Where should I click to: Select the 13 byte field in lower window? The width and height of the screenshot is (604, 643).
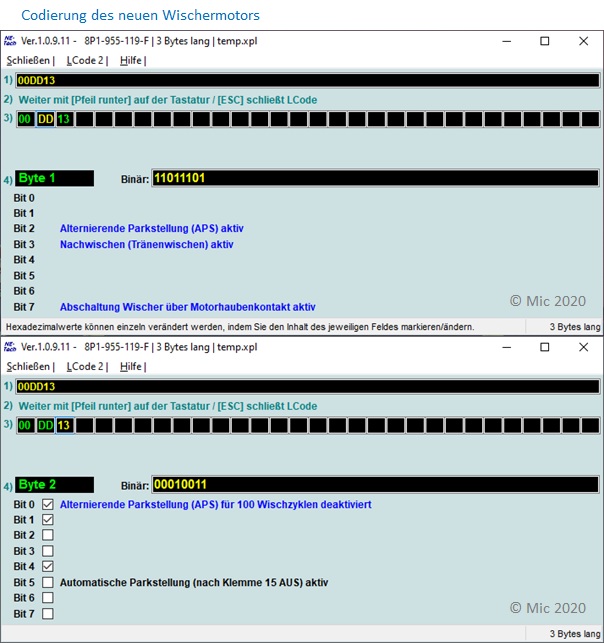(x=64, y=425)
